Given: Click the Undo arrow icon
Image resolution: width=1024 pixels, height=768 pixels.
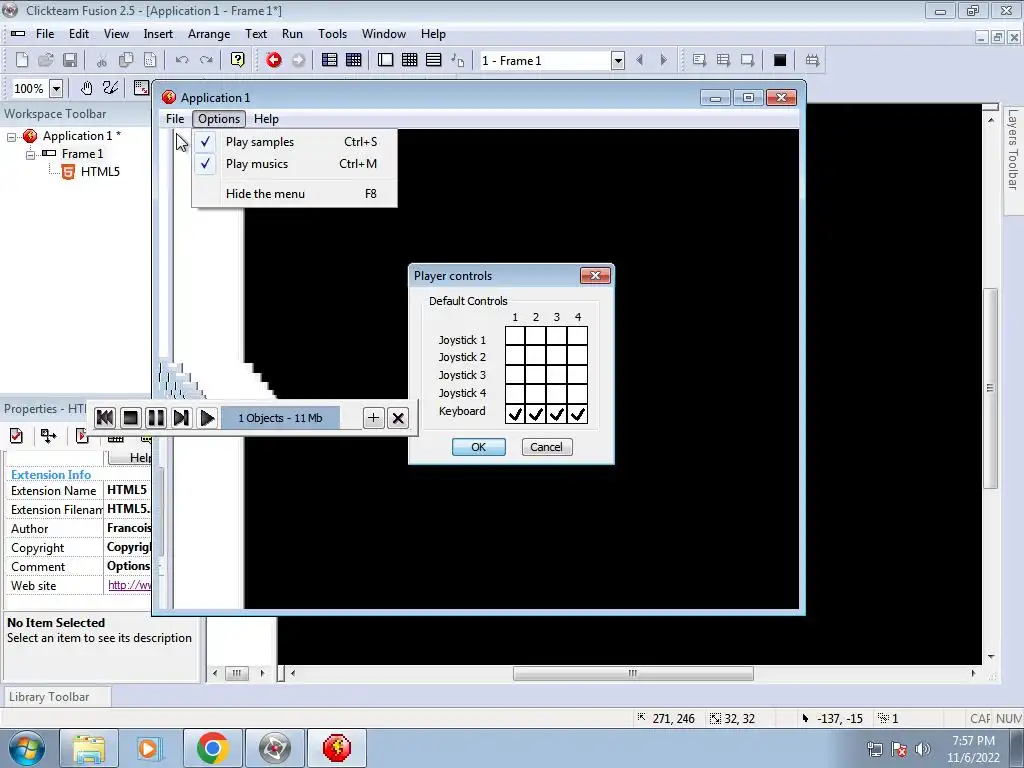Looking at the screenshot, I should pos(182,60).
